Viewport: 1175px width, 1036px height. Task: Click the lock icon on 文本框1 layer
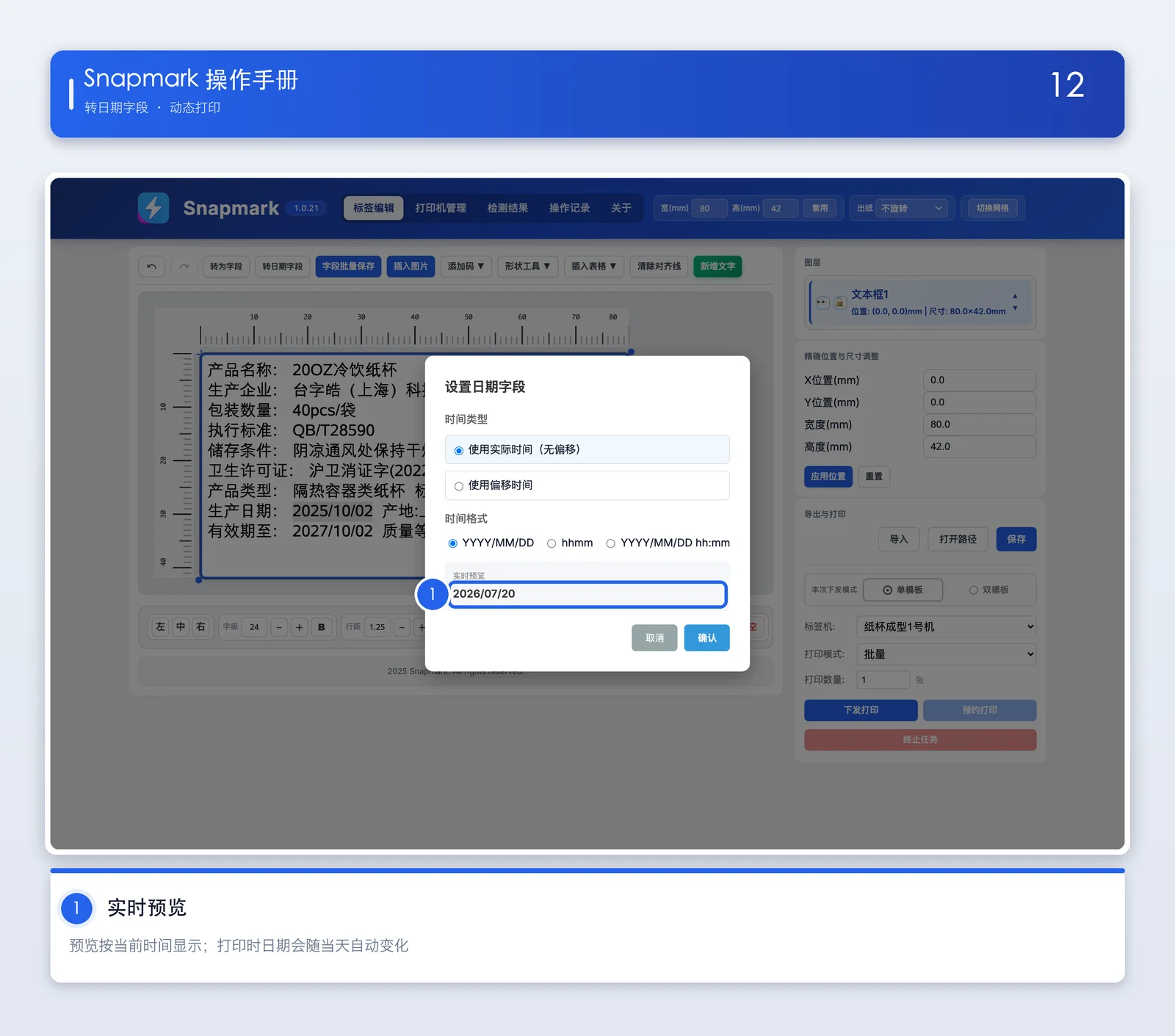click(x=839, y=303)
